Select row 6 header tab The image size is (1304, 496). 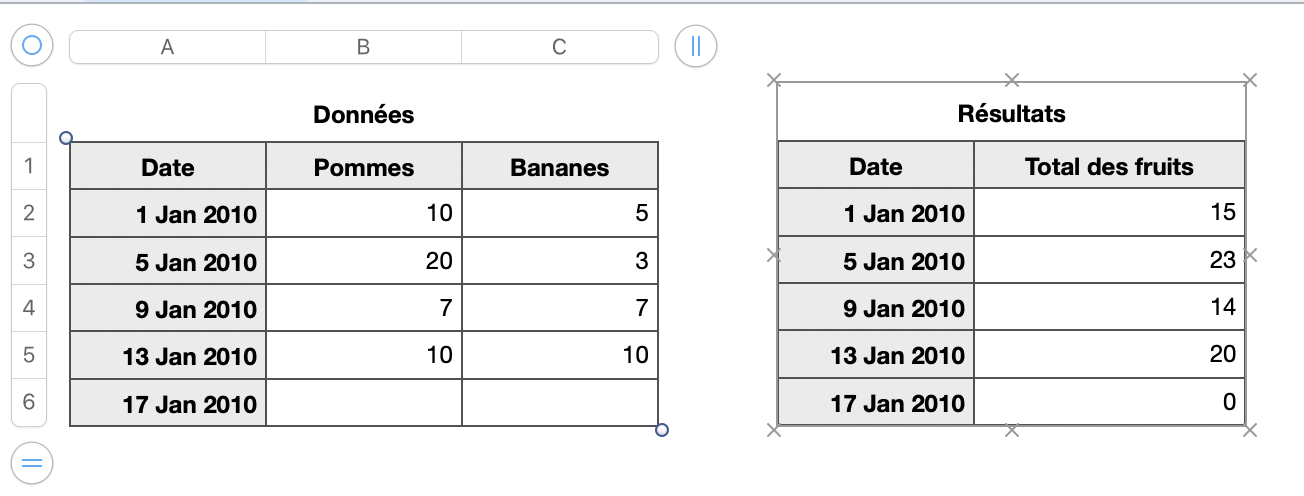(28, 403)
